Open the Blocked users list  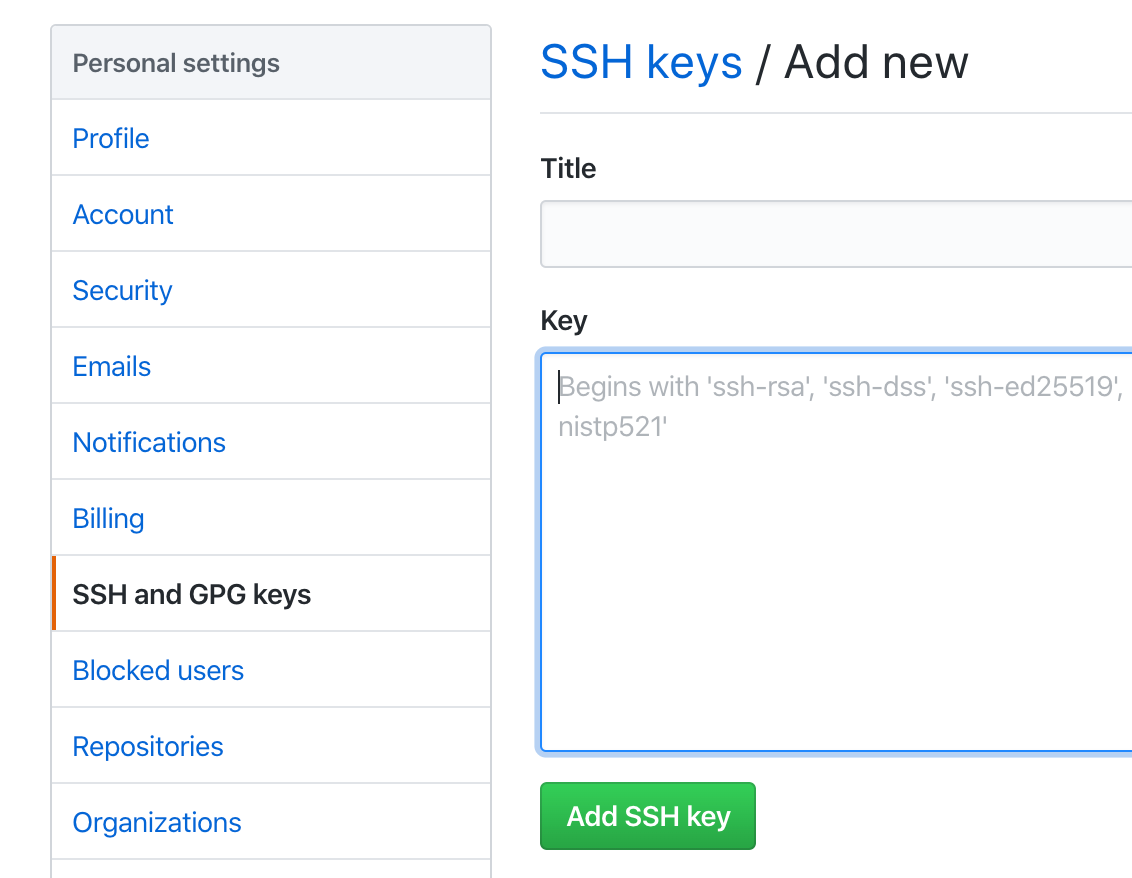click(x=157, y=670)
